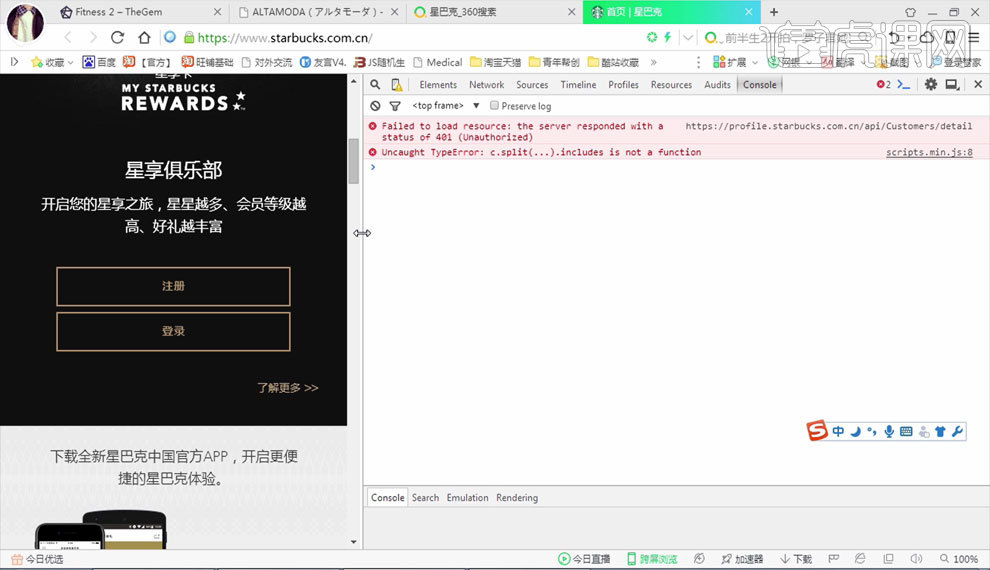Screen dimensions: 990x570
Task: Enable the Preserve log checkbox
Action: pos(494,105)
